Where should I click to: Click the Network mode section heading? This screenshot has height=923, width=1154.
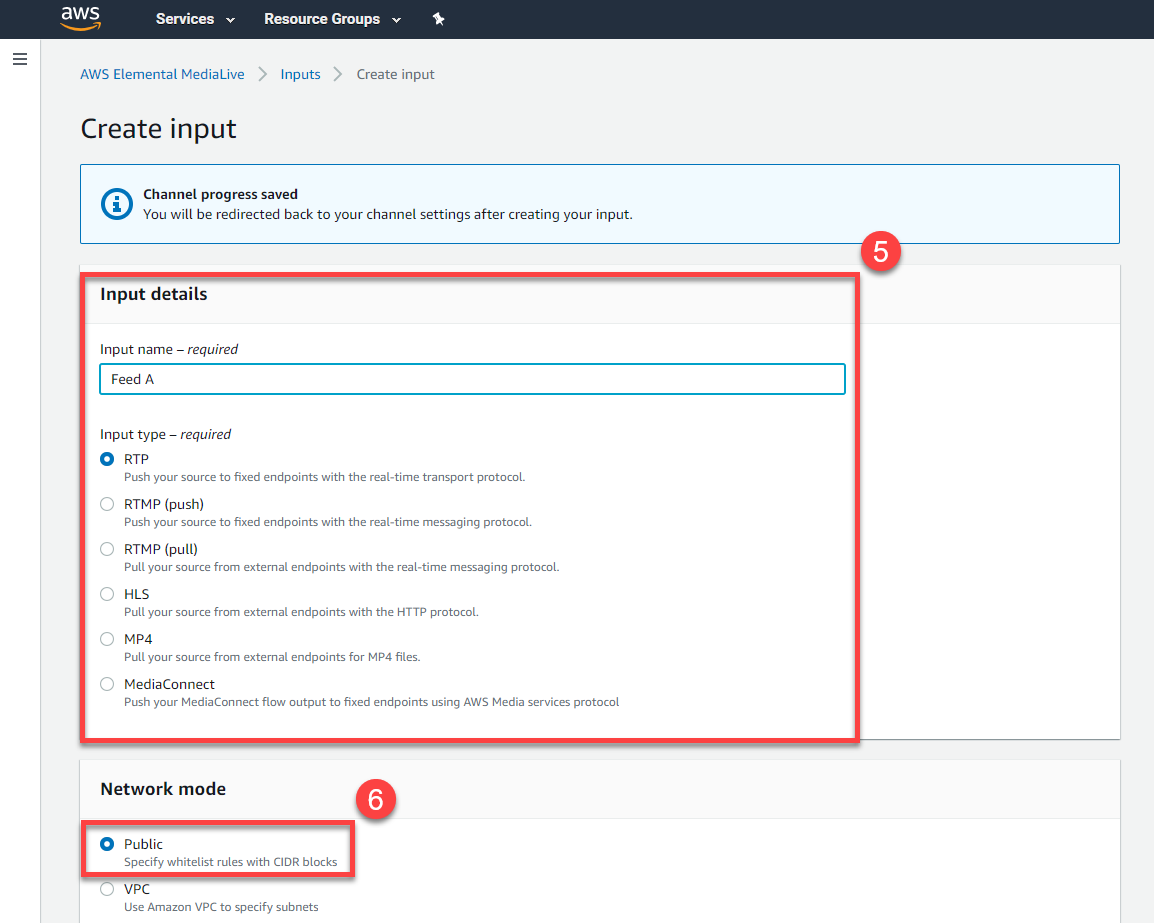pos(163,788)
